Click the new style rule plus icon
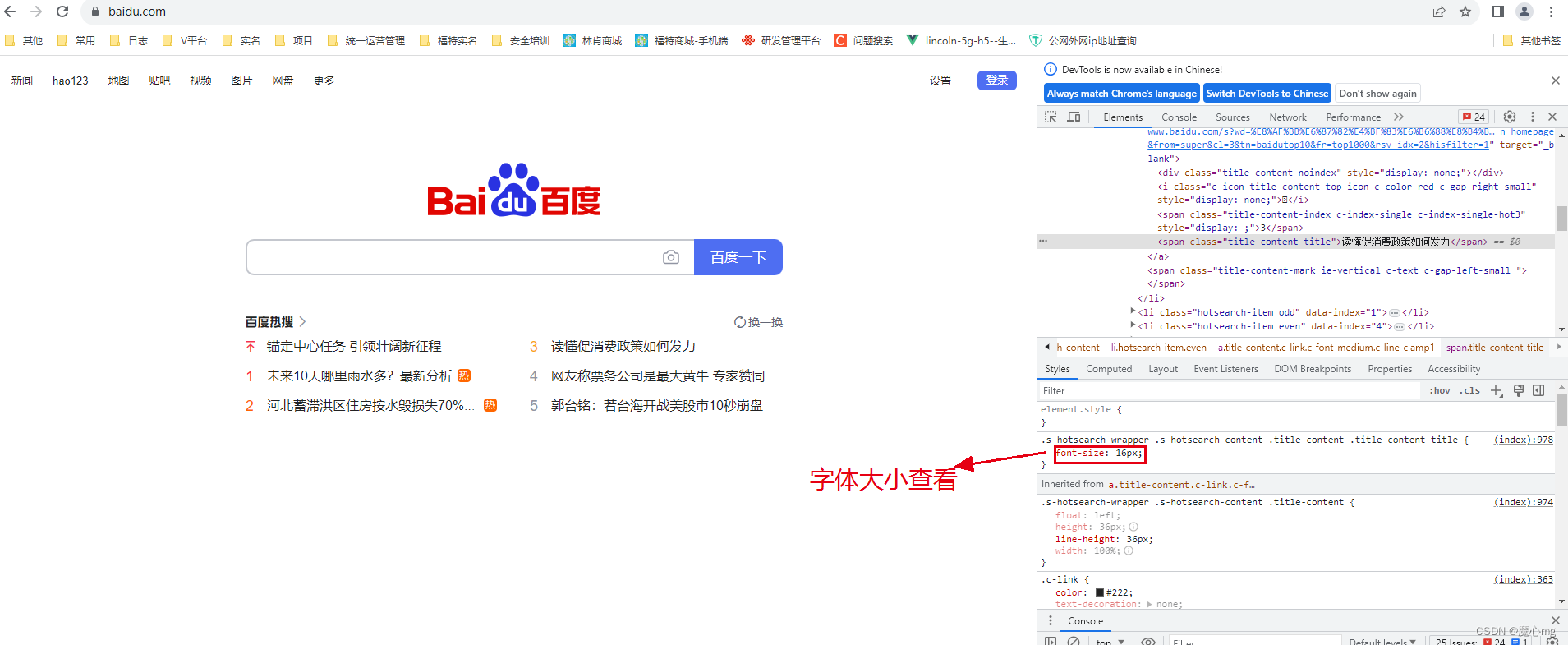The height and width of the screenshot is (645, 1568). pyautogui.click(x=1497, y=391)
